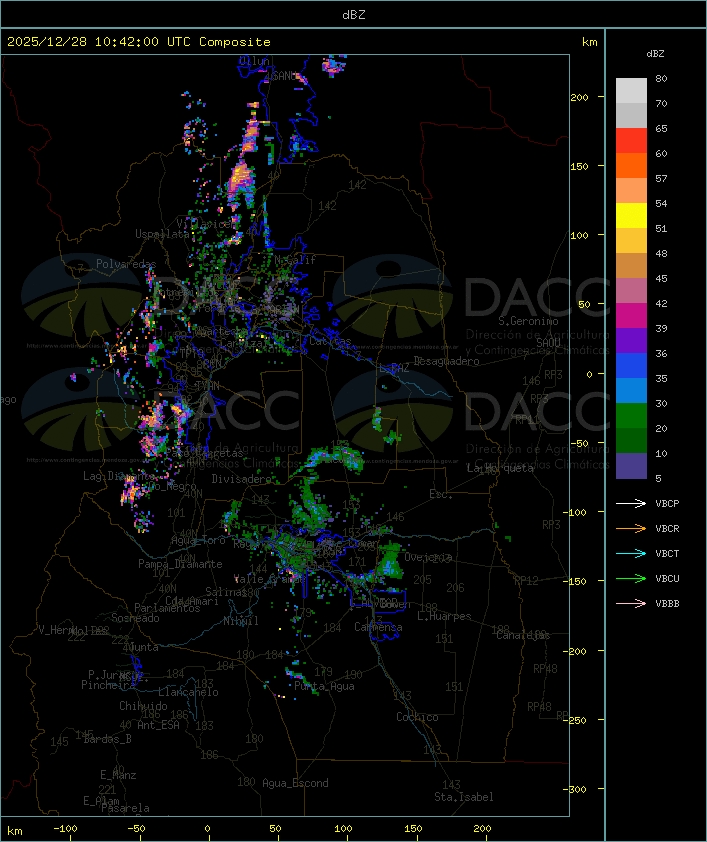The image size is (707, 842).
Task: Click the orange VBCR arrow icon
Action: [x=631, y=528]
